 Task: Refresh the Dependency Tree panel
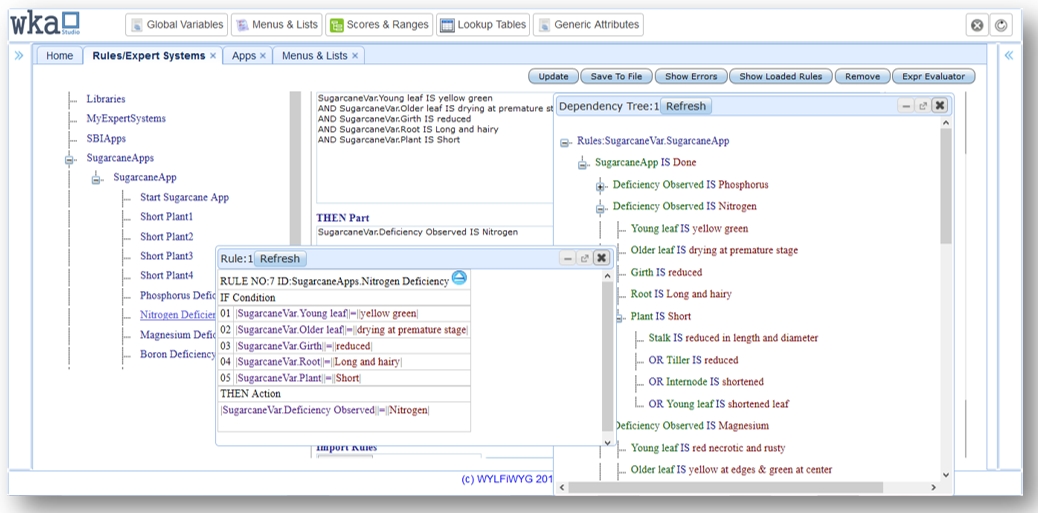pos(685,106)
